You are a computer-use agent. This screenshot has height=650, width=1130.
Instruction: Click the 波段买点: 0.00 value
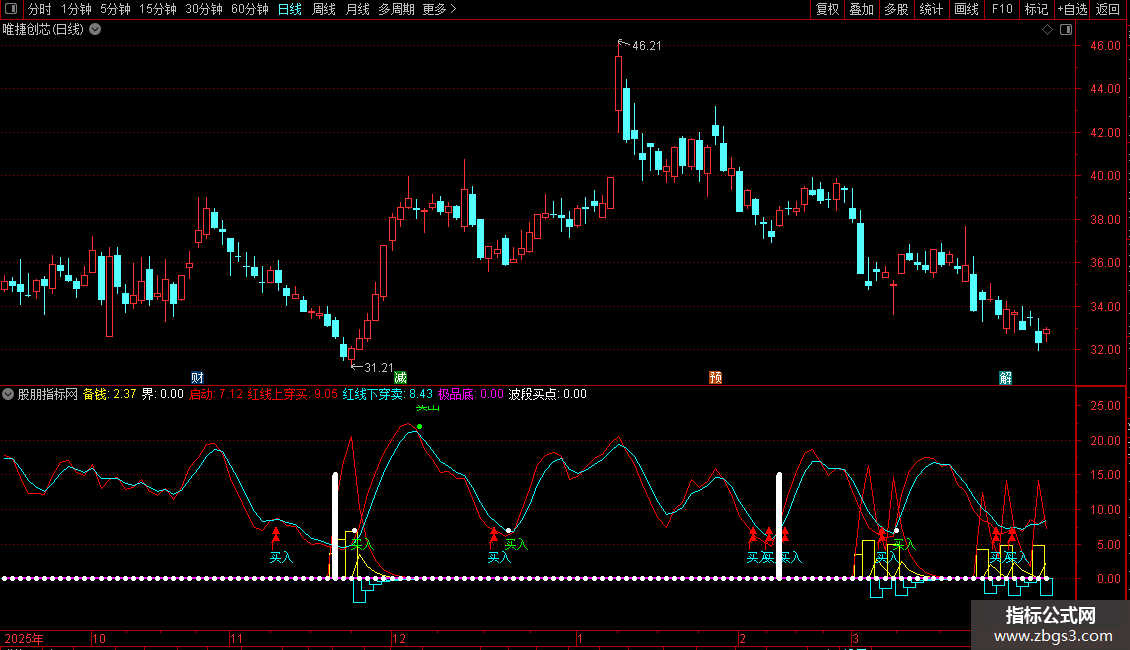click(548, 394)
